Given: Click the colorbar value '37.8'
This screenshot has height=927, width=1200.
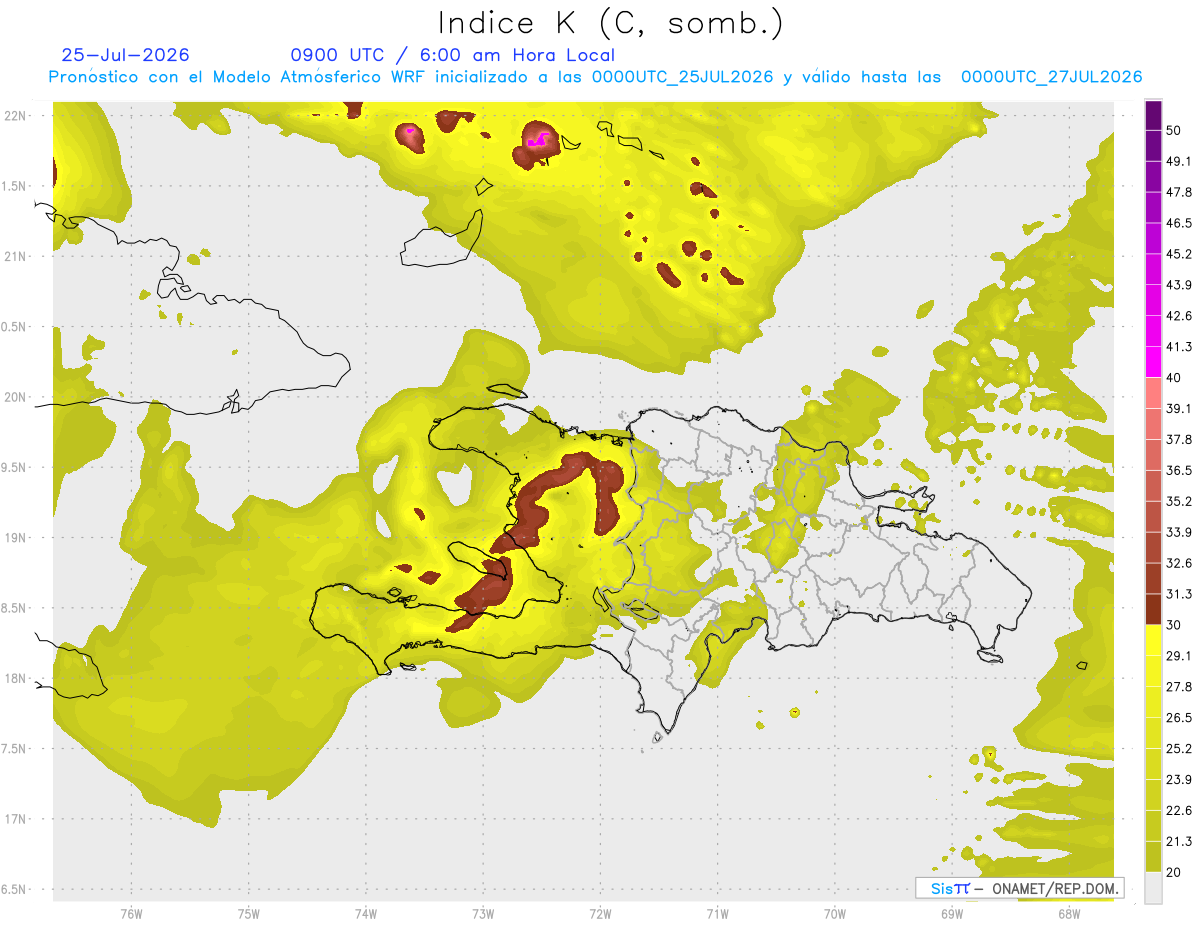Looking at the screenshot, I should tap(1178, 439).
